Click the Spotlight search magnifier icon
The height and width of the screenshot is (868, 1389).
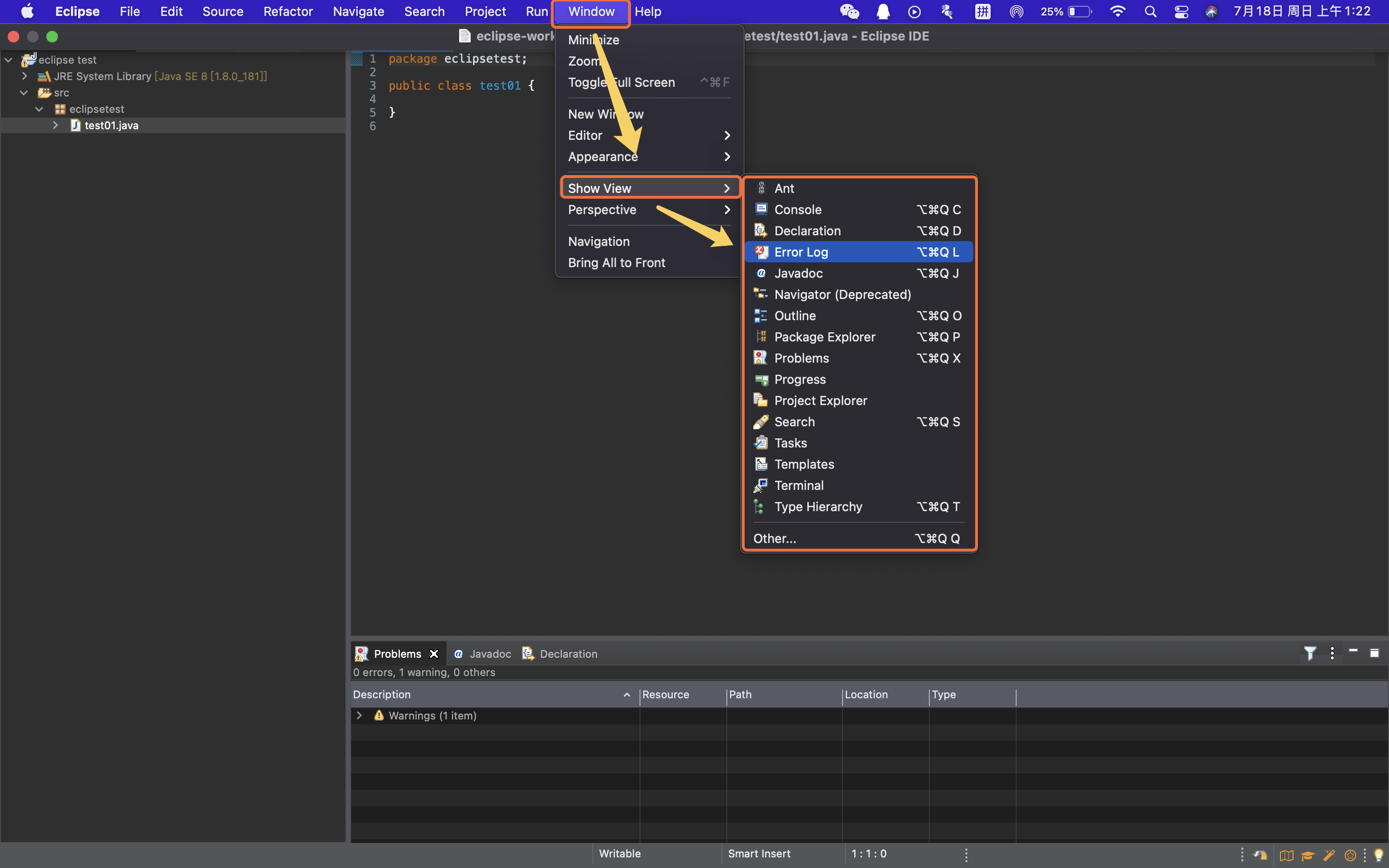pos(1150,12)
